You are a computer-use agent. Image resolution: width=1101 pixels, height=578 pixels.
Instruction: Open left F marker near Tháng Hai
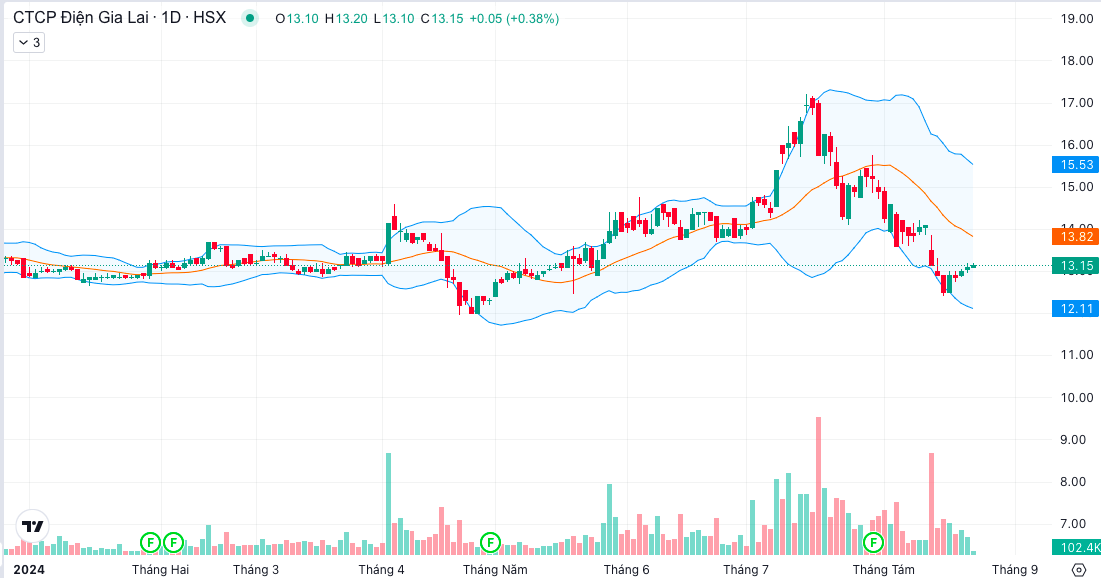150,542
